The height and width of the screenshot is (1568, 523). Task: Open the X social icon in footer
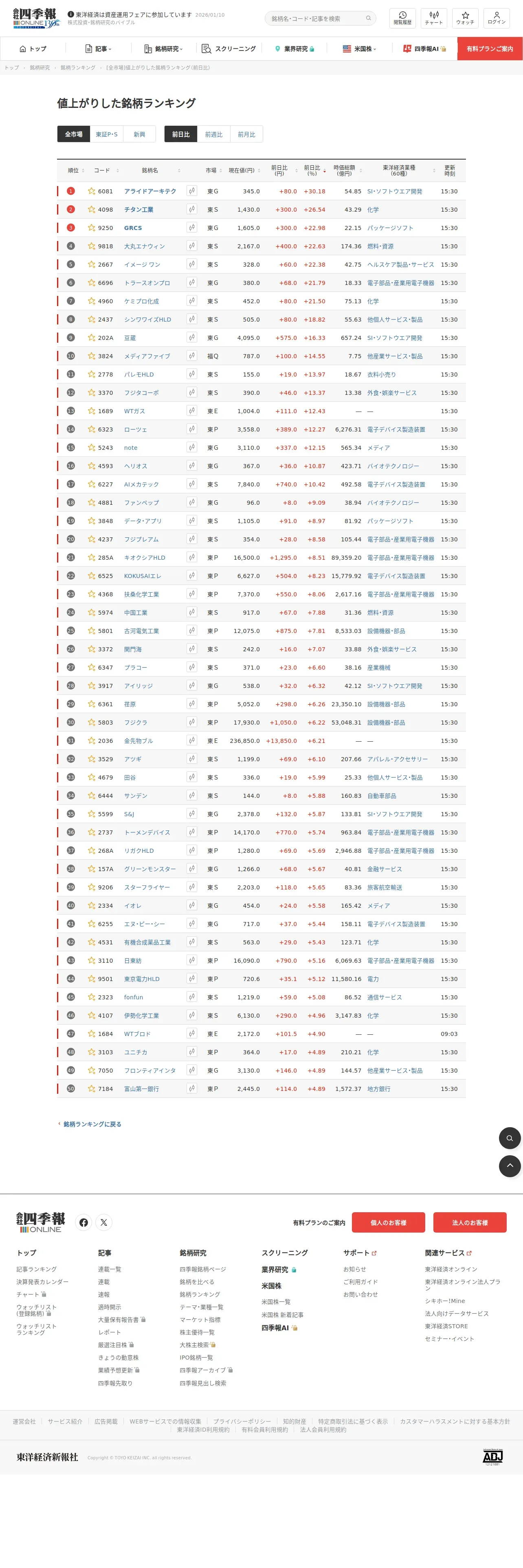point(104,1222)
